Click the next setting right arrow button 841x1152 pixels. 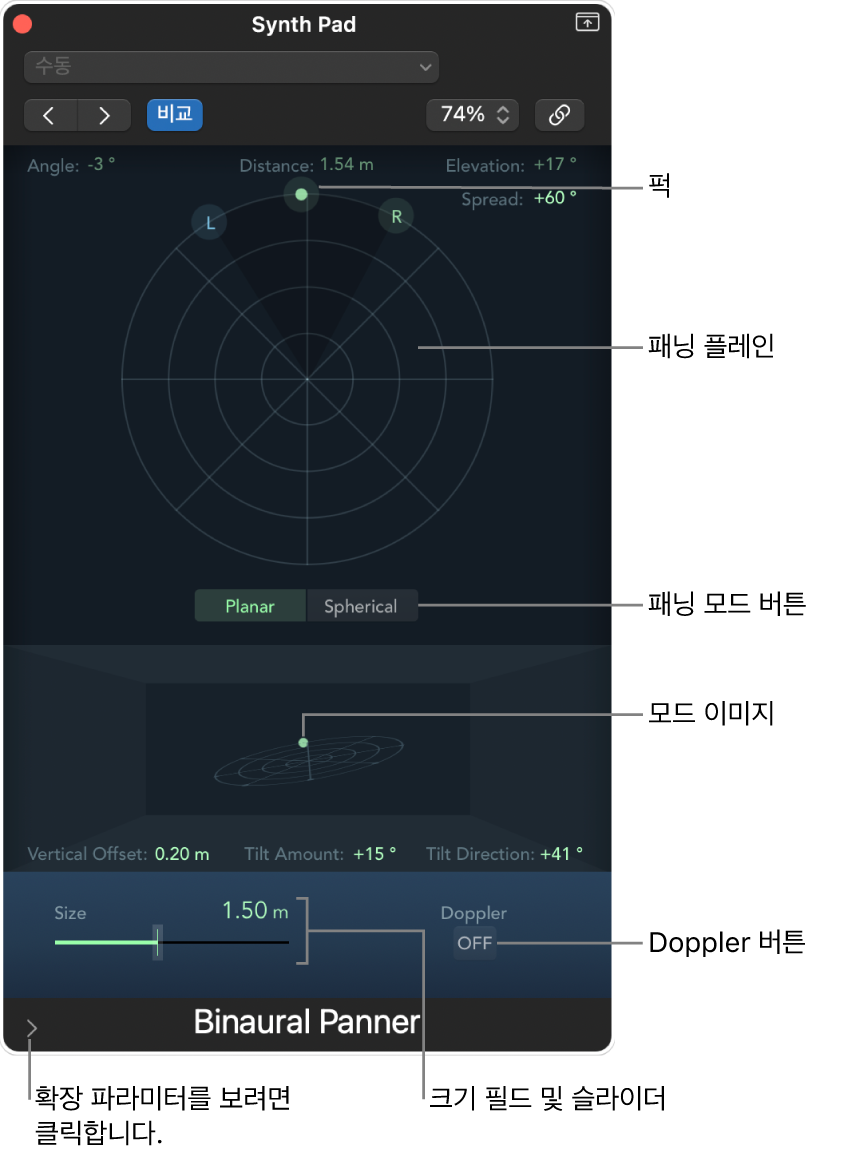click(104, 115)
